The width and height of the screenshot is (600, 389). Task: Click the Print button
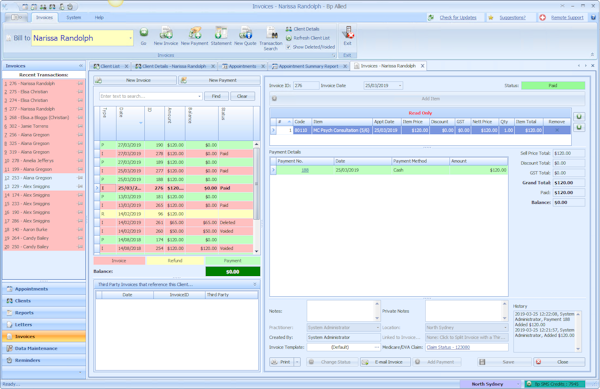tap(281, 362)
